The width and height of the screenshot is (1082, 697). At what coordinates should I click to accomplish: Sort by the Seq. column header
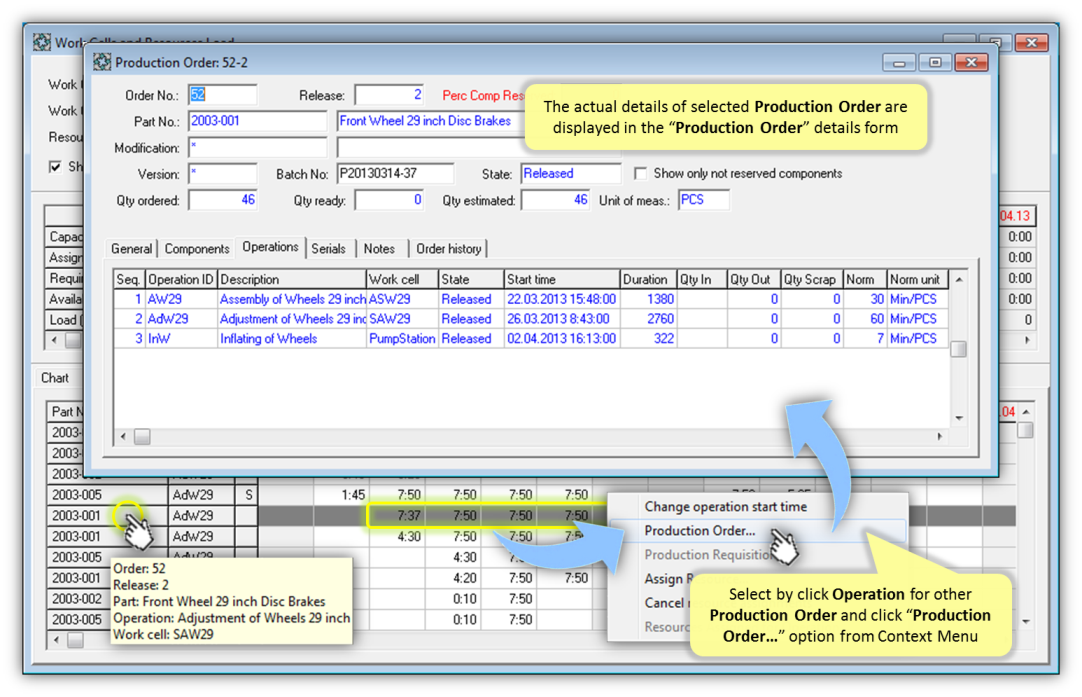(129, 279)
